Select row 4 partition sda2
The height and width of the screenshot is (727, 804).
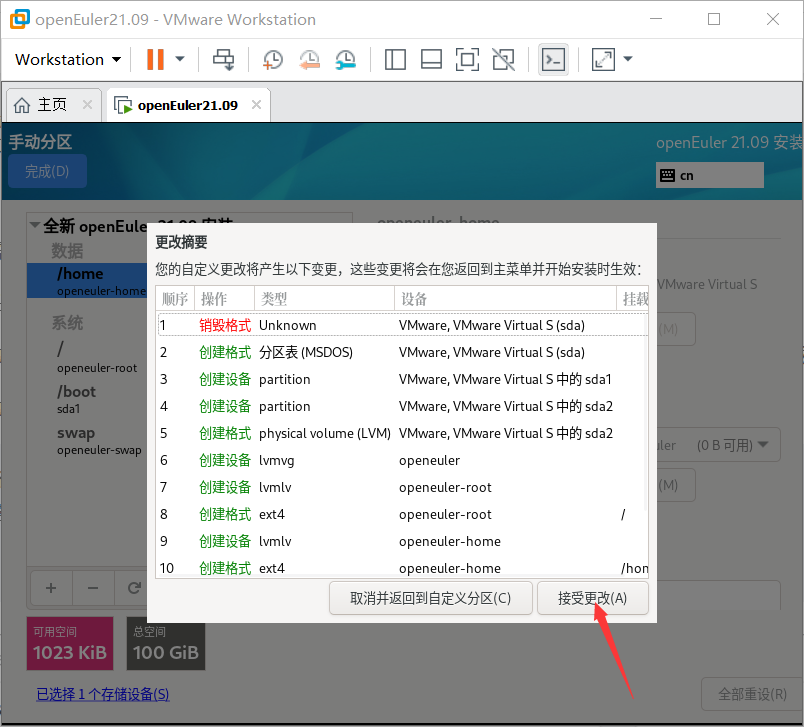[403, 406]
